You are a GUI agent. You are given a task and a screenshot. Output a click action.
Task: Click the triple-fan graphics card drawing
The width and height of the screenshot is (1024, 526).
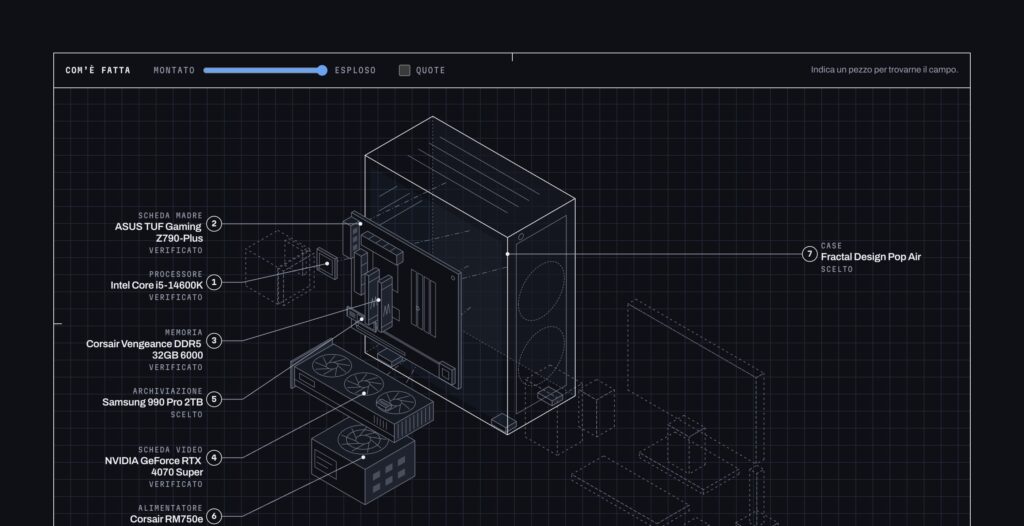click(x=361, y=390)
